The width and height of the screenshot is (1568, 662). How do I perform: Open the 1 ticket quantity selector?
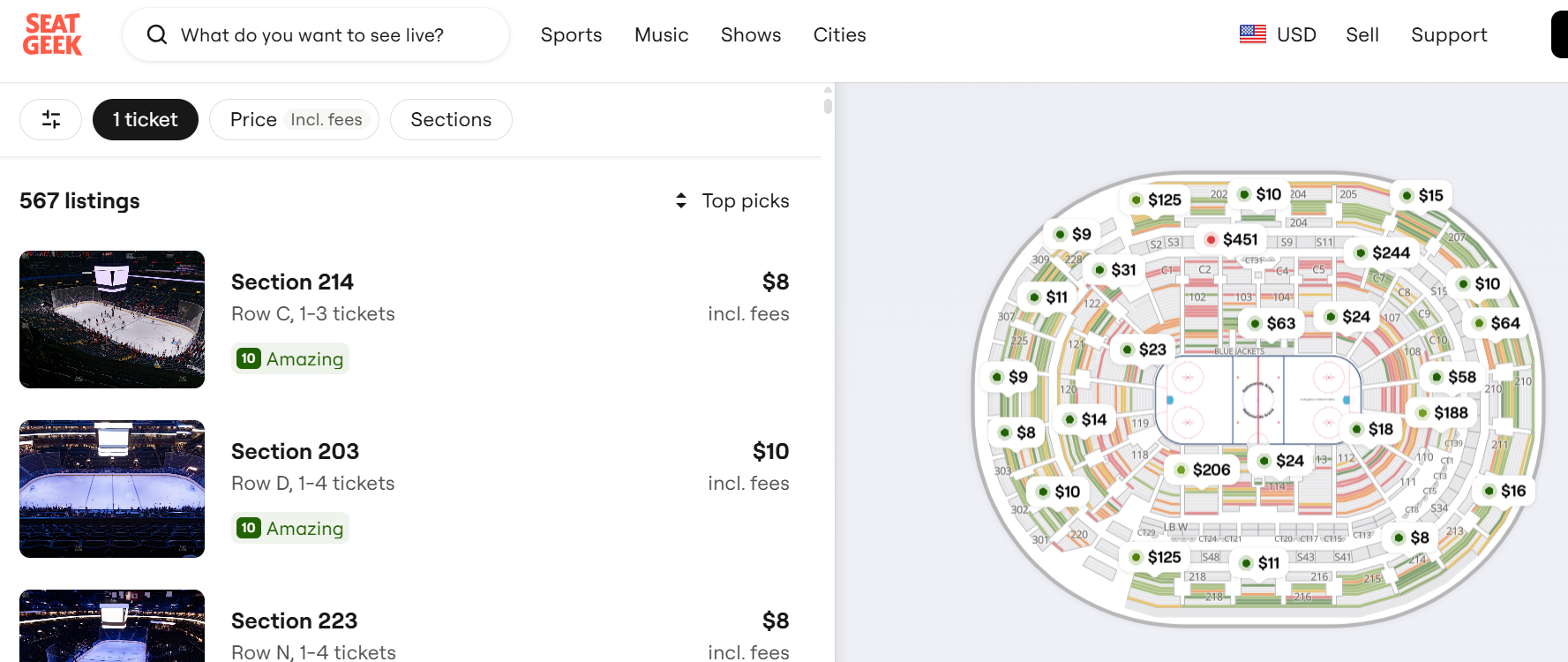[x=146, y=120]
